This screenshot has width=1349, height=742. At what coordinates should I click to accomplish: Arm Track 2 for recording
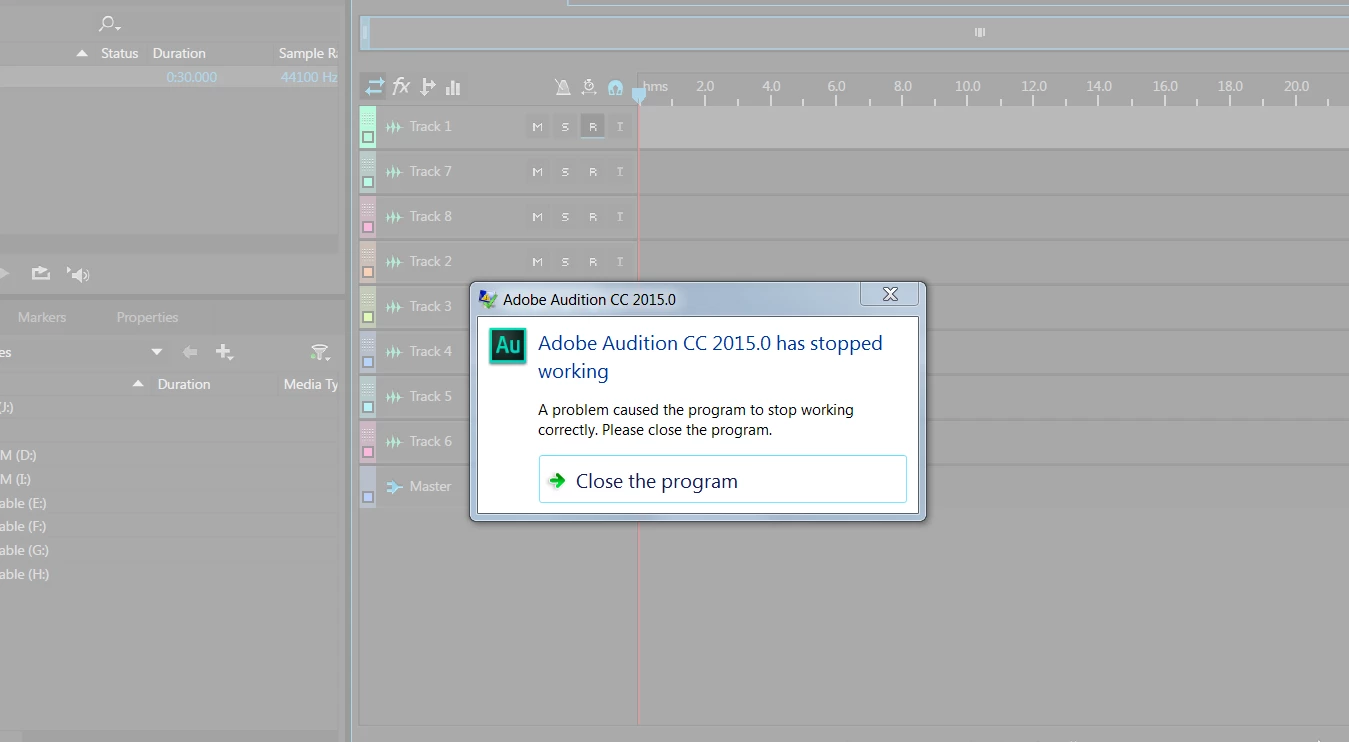[x=593, y=262]
